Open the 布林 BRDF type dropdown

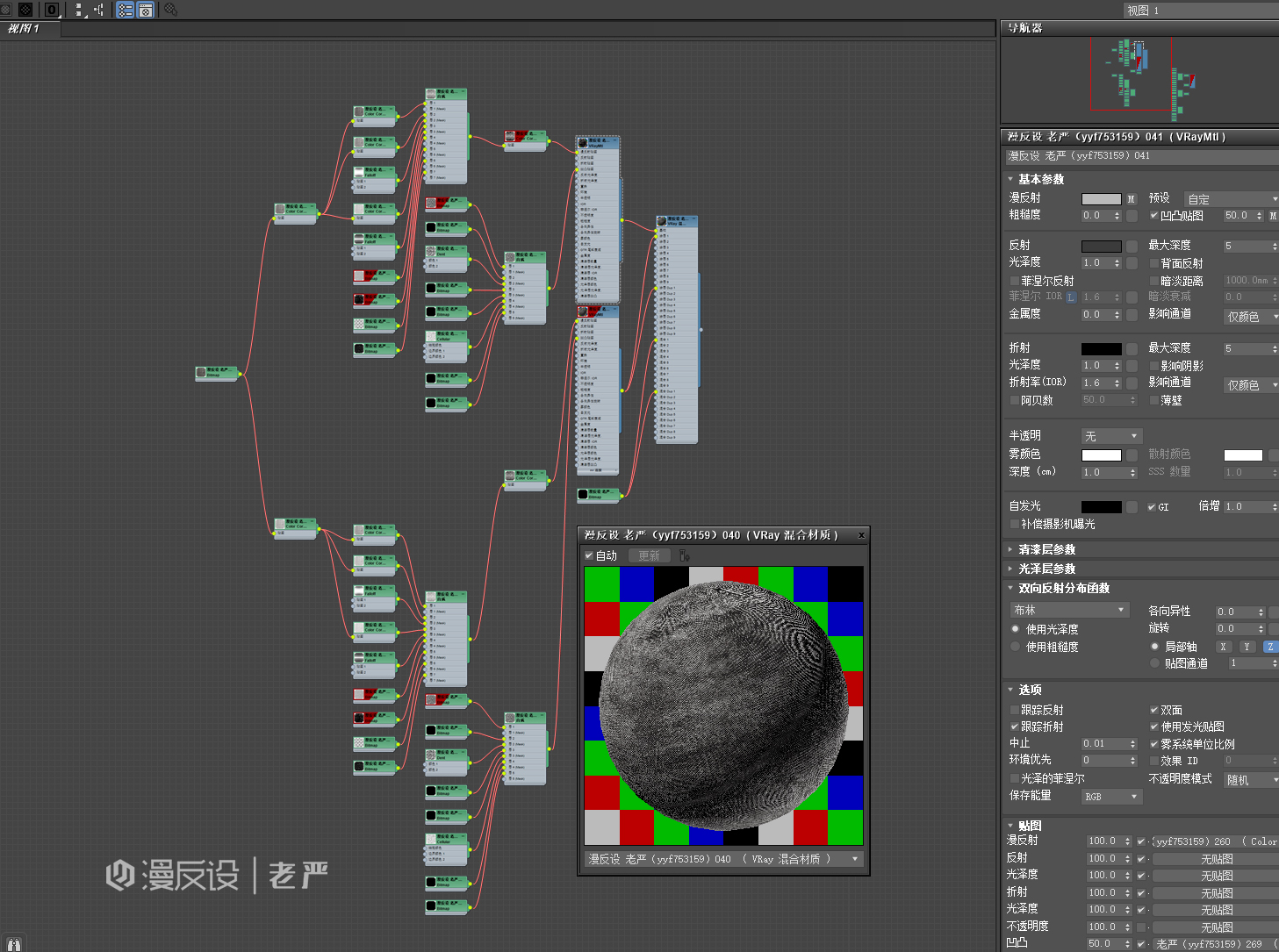[1068, 610]
